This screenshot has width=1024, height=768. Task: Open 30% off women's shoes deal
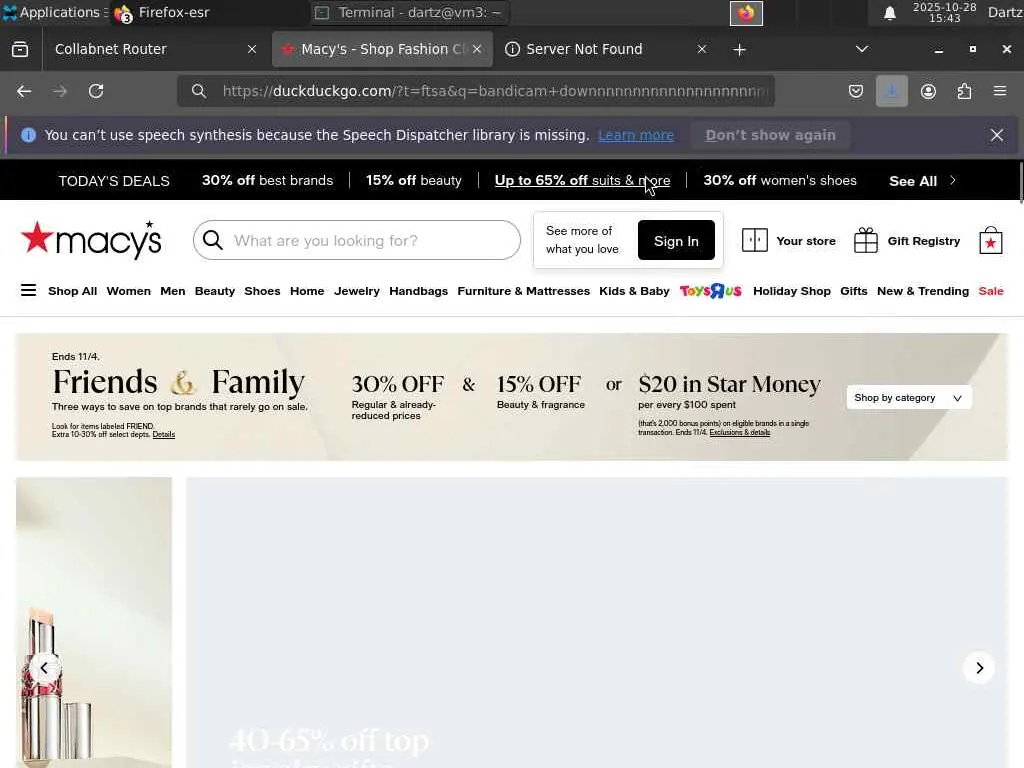pyautogui.click(x=780, y=180)
